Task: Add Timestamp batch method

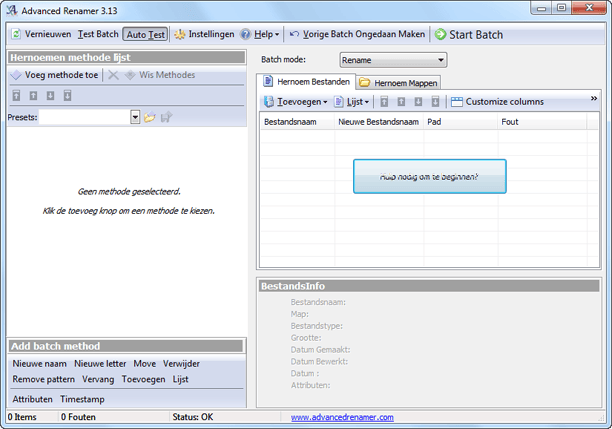Action: tap(82, 399)
